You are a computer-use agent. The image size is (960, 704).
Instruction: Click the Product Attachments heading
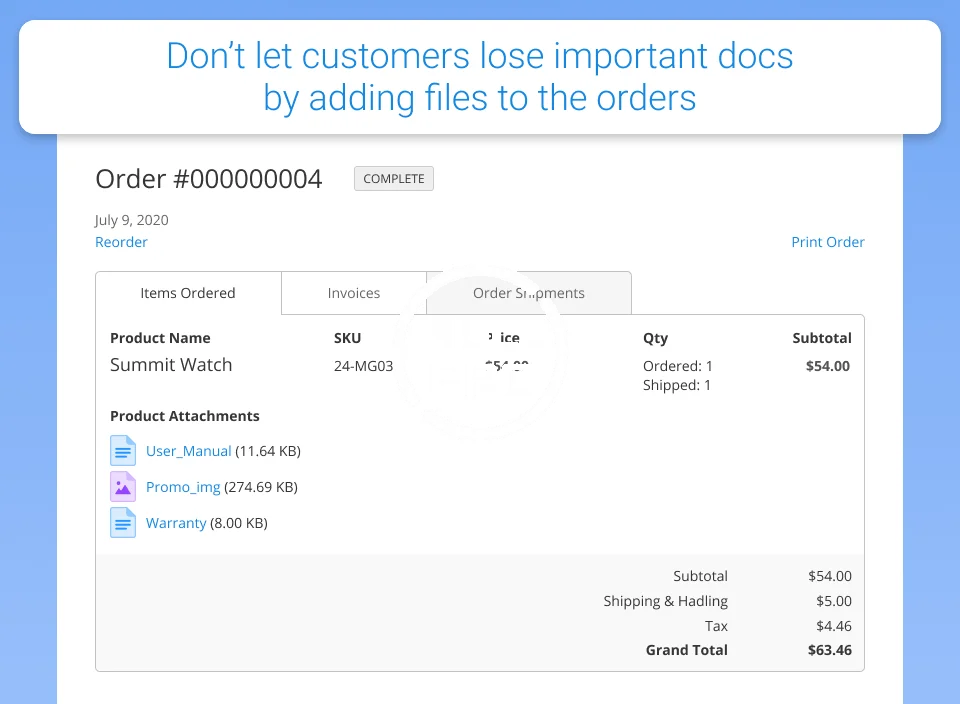(x=184, y=416)
